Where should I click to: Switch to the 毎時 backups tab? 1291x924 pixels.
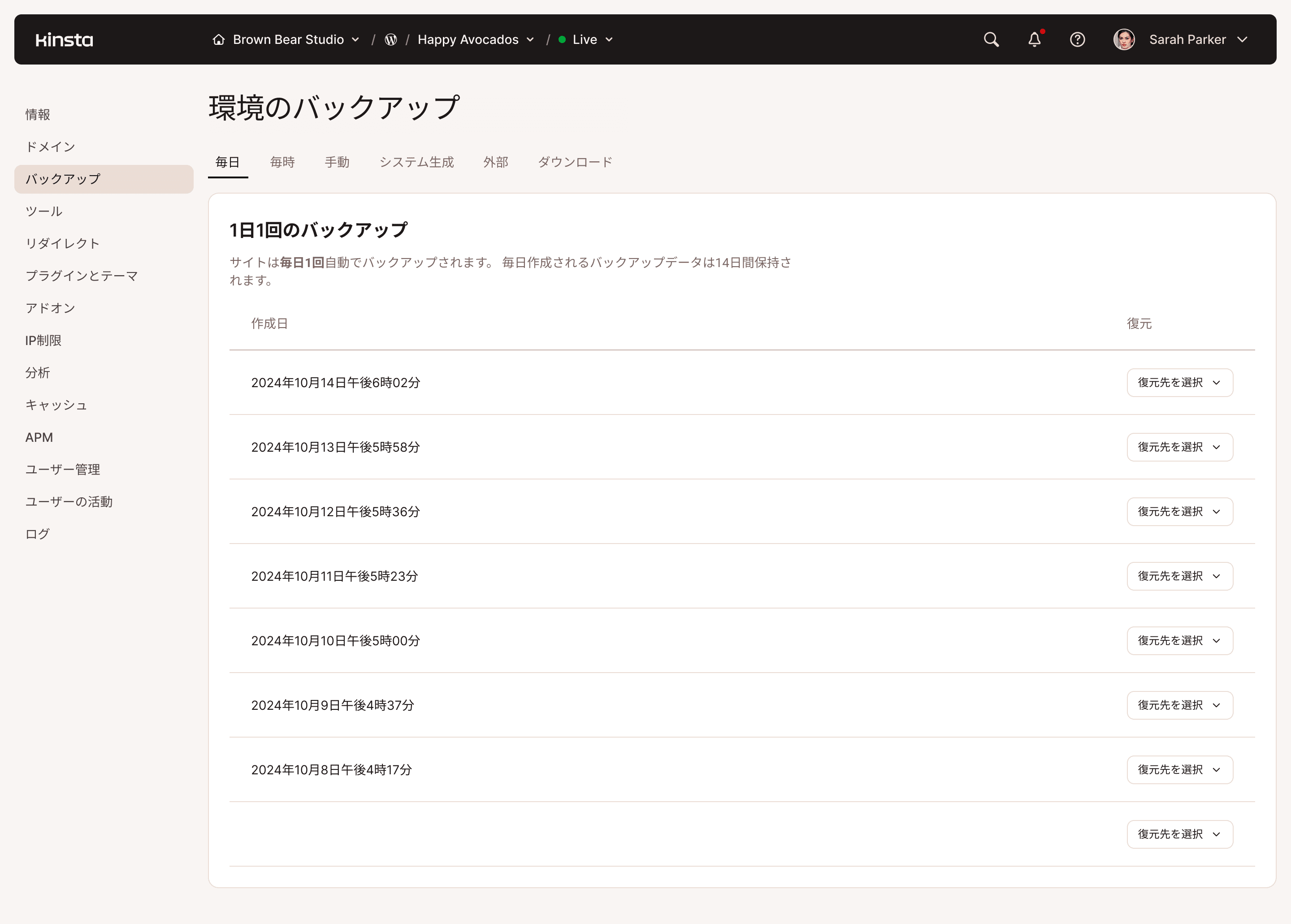[282, 162]
